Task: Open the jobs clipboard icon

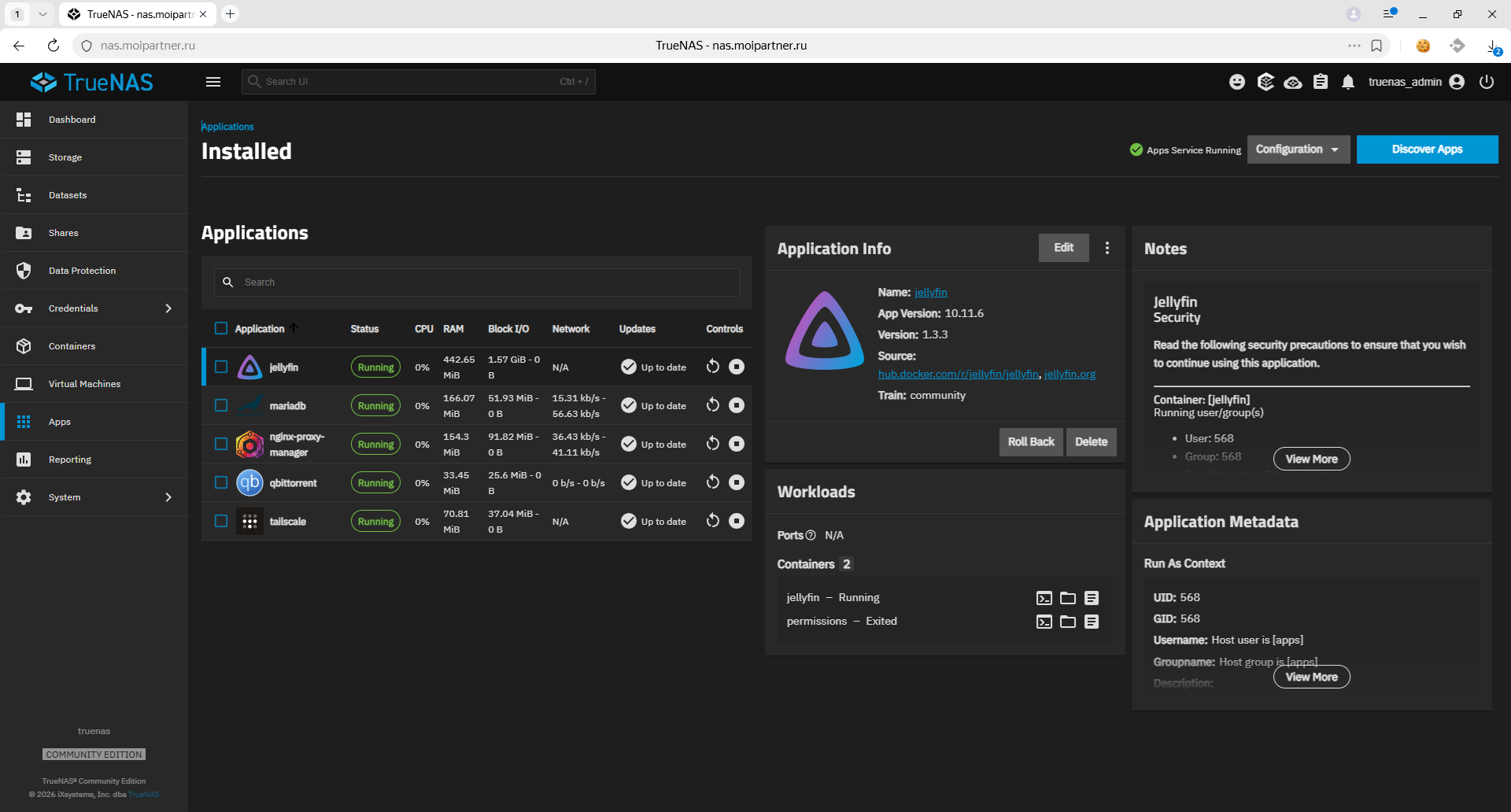Action: tap(1320, 82)
